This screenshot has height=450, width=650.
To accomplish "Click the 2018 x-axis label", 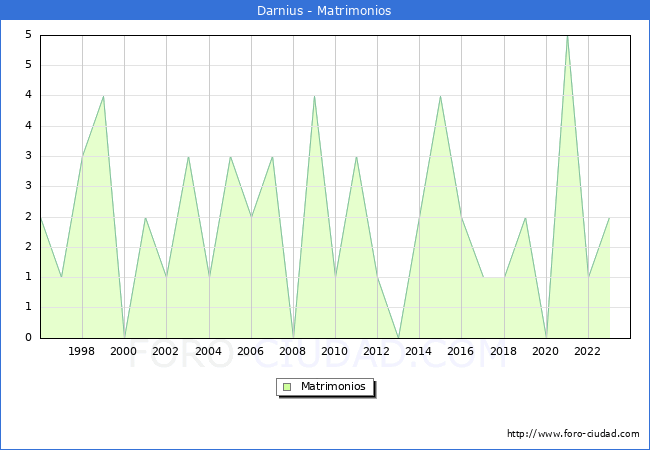I will [504, 351].
